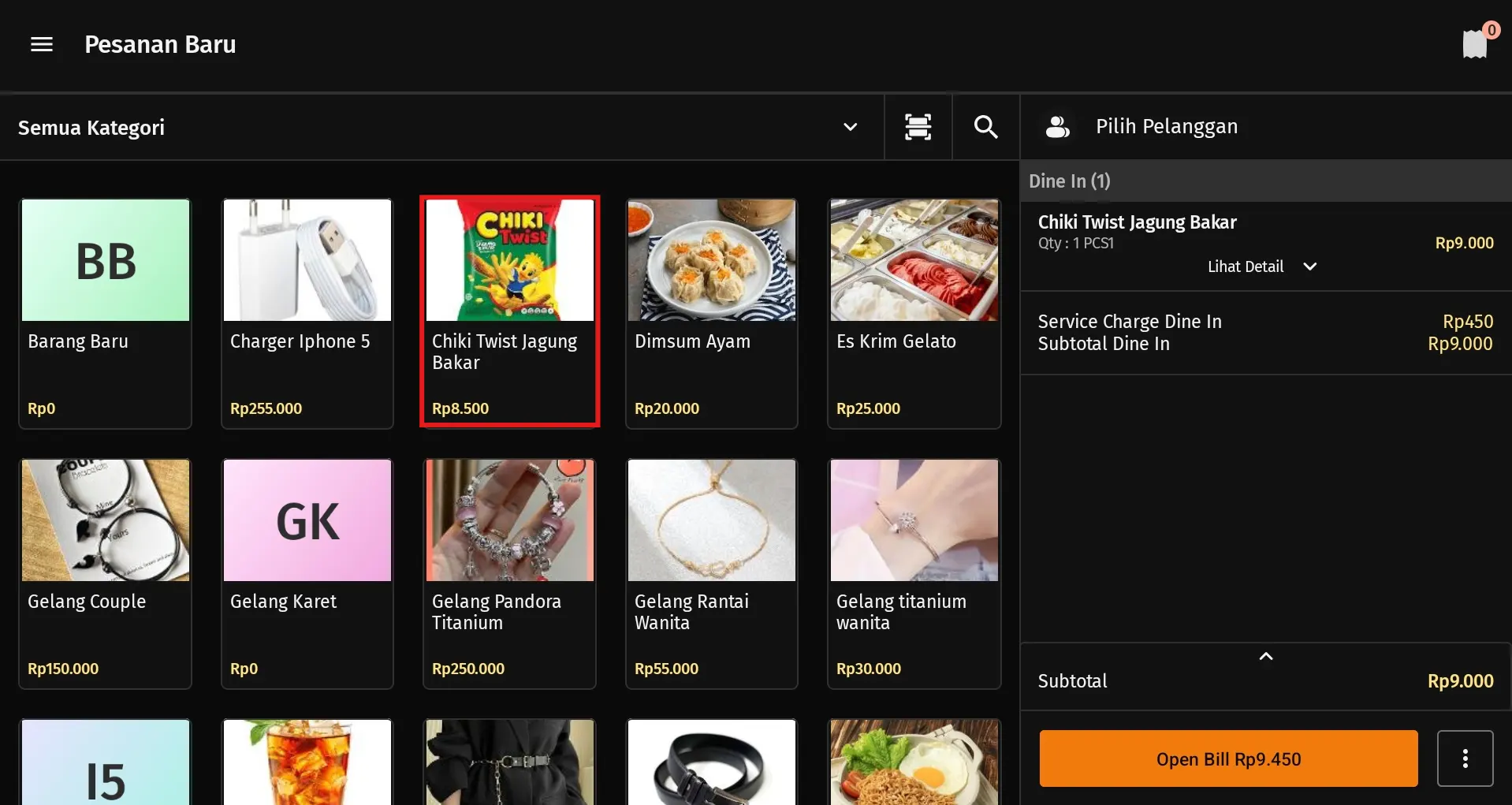Open the three-dot more options button
Screen dimensions: 1512x805
pos(1465,758)
